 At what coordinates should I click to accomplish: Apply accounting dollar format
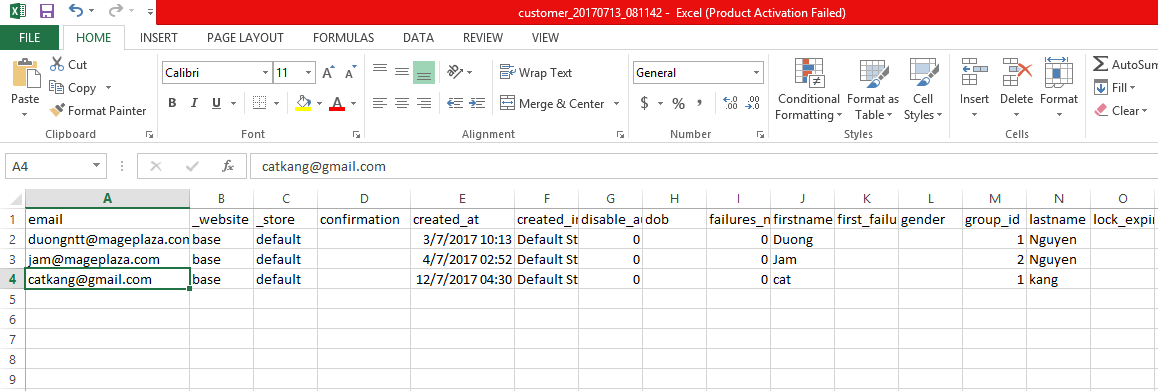[644, 103]
